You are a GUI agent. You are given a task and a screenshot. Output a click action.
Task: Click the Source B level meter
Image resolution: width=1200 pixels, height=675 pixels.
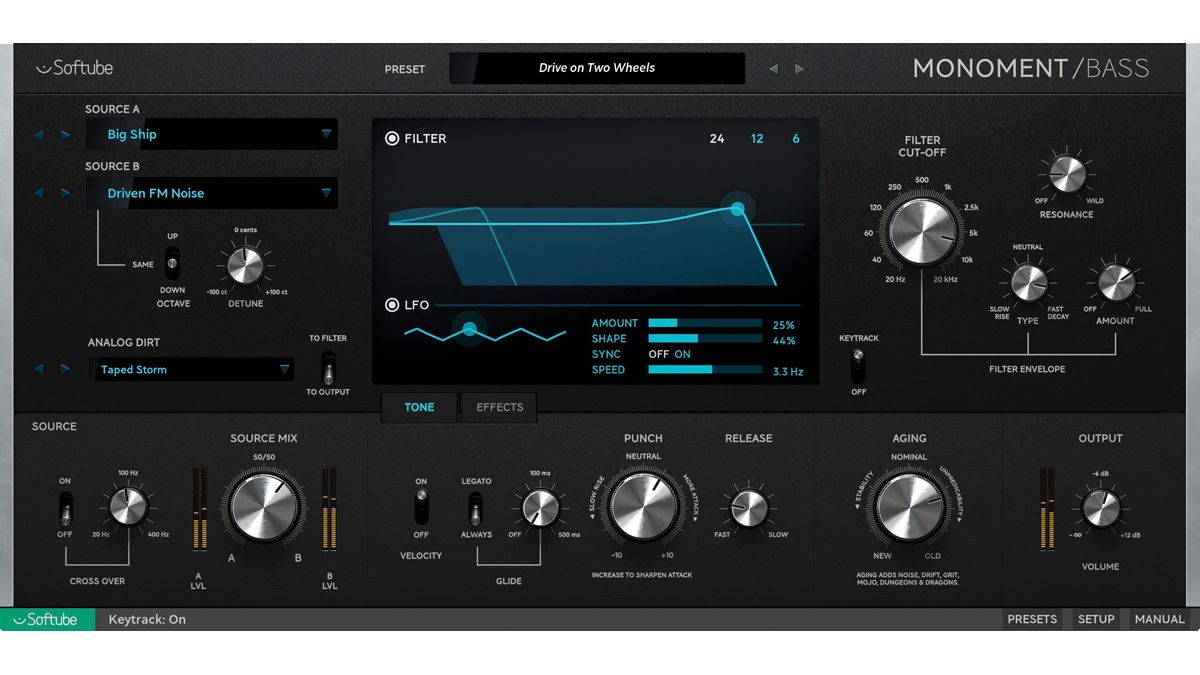click(x=329, y=508)
